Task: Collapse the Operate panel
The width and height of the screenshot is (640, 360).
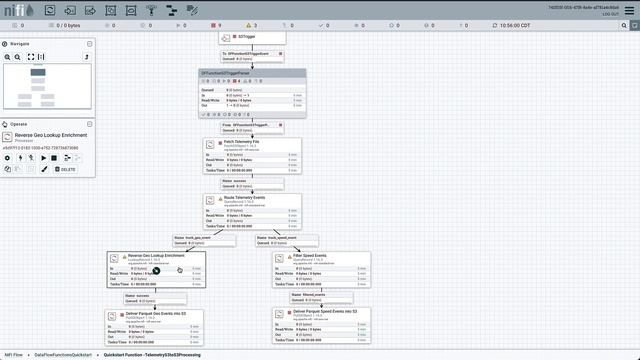Action: (89, 124)
